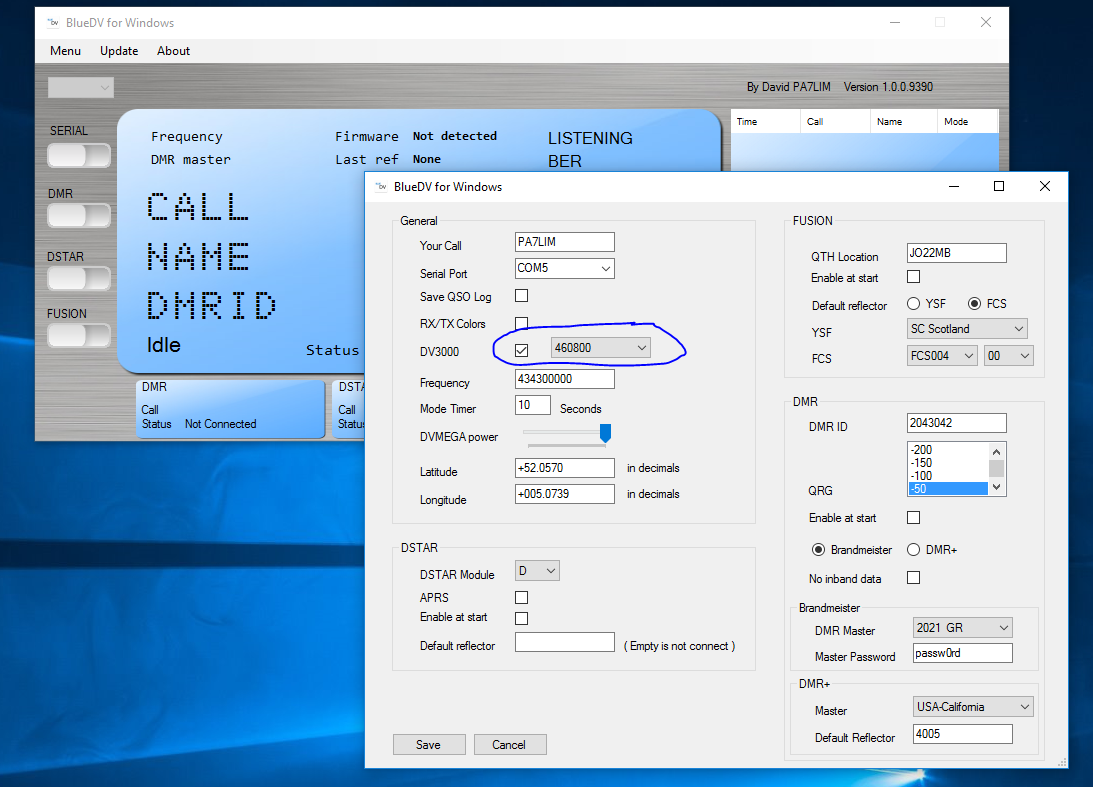Click the QRG list scroll up arrow
The width and height of the screenshot is (1093, 787).
click(x=997, y=451)
